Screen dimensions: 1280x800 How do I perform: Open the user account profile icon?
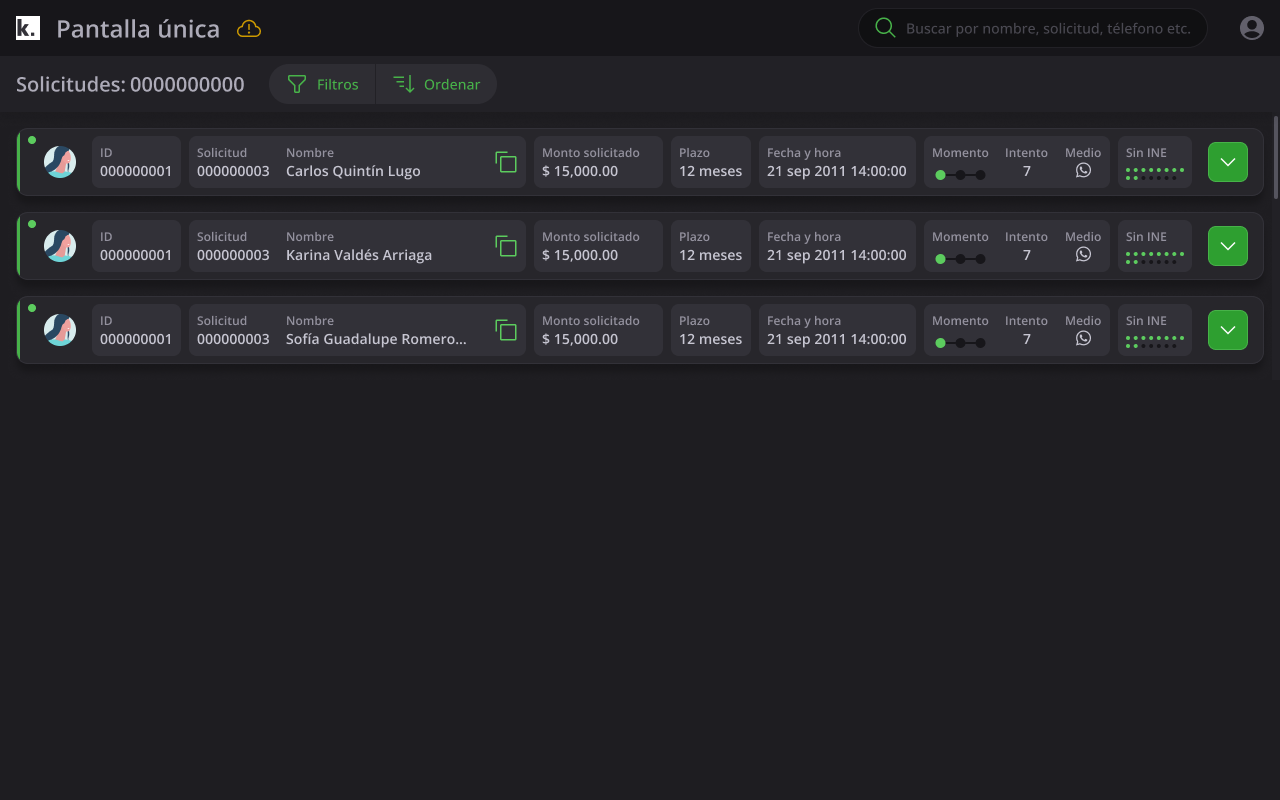1252,28
